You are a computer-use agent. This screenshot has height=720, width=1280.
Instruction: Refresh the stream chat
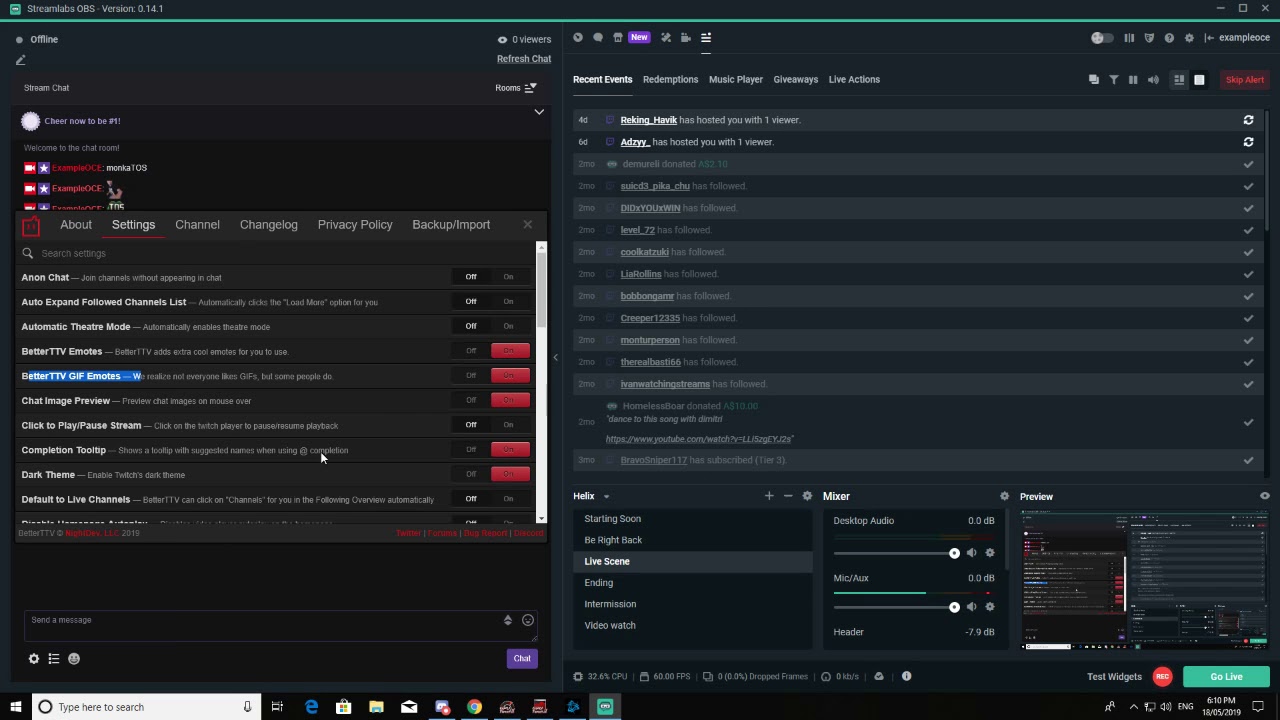[x=524, y=59]
